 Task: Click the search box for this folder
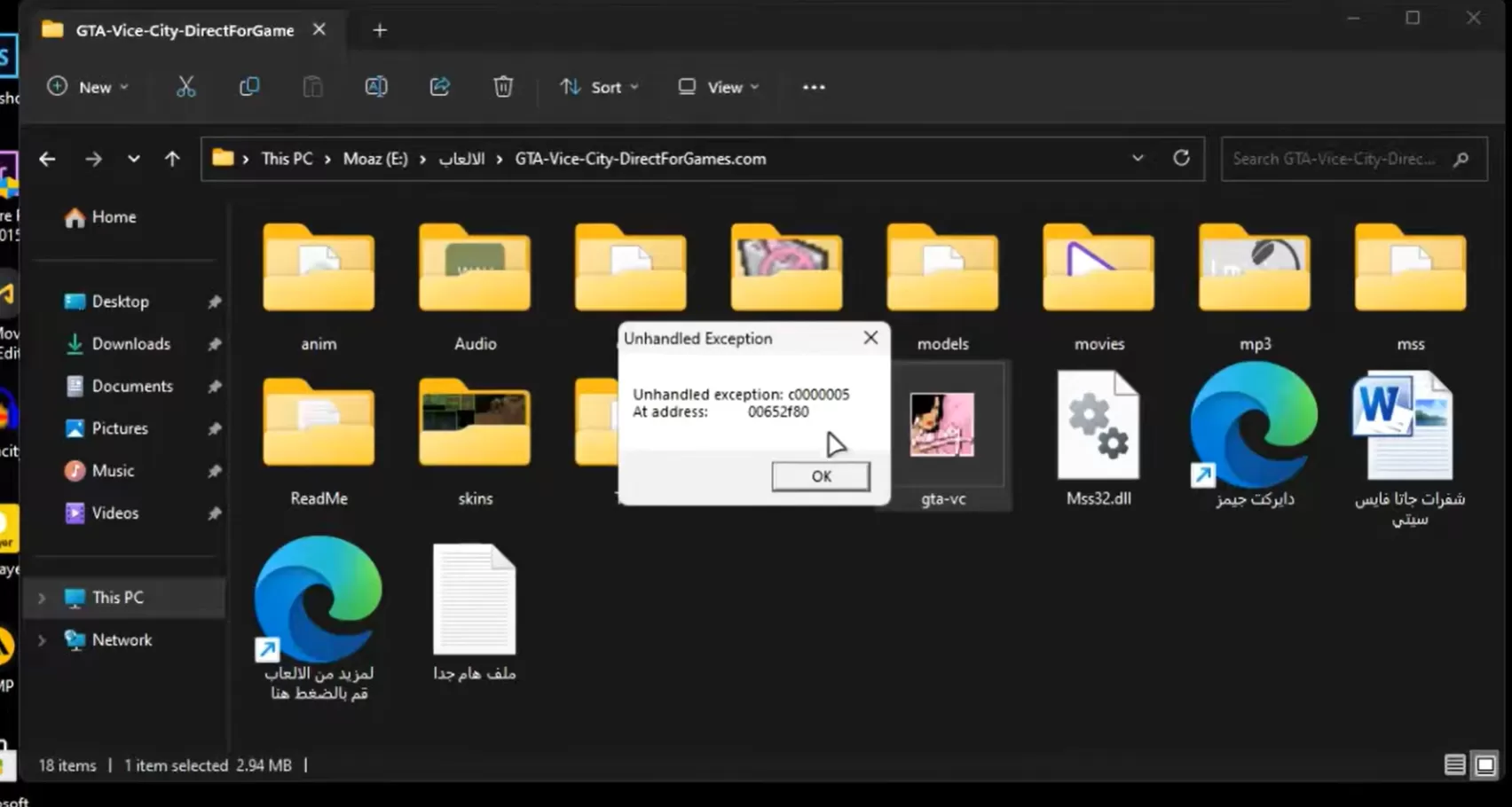pos(1354,159)
